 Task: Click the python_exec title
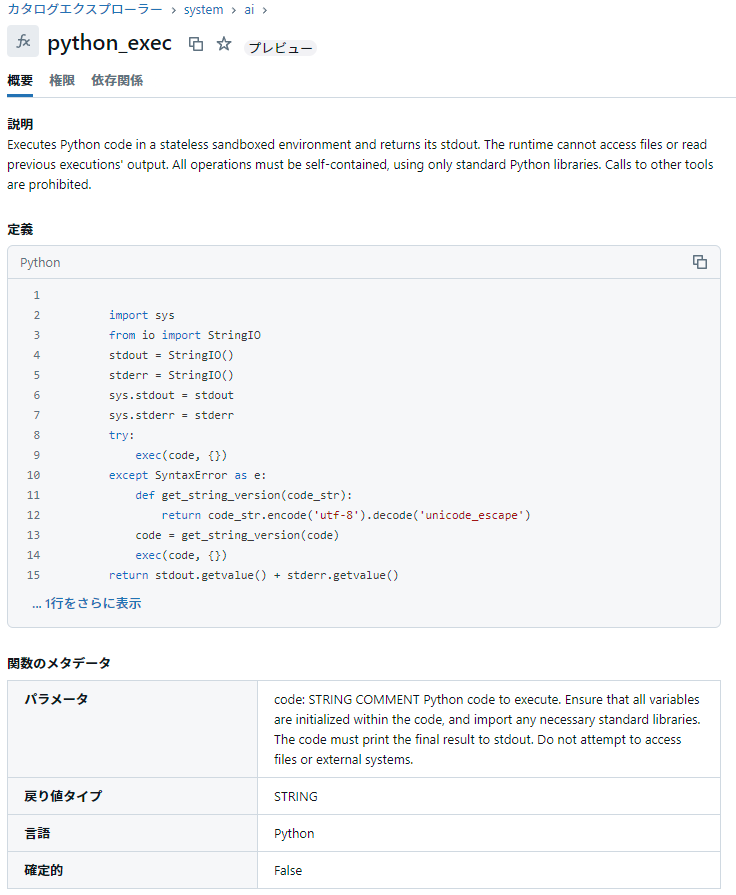[x=109, y=43]
